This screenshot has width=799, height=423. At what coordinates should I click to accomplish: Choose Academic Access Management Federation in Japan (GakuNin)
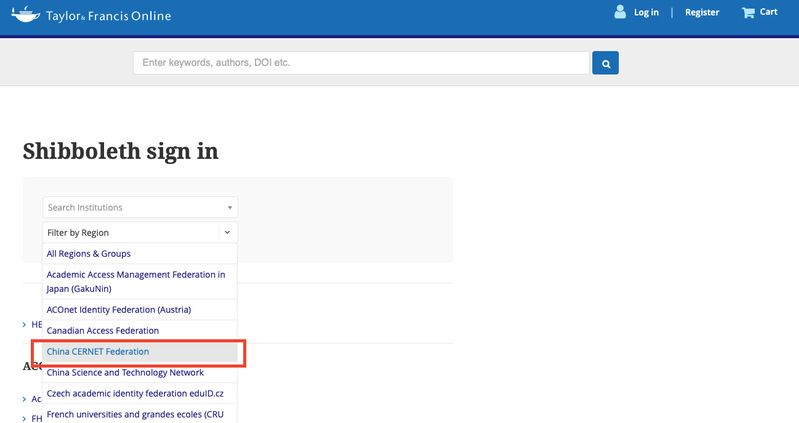click(x=140, y=281)
